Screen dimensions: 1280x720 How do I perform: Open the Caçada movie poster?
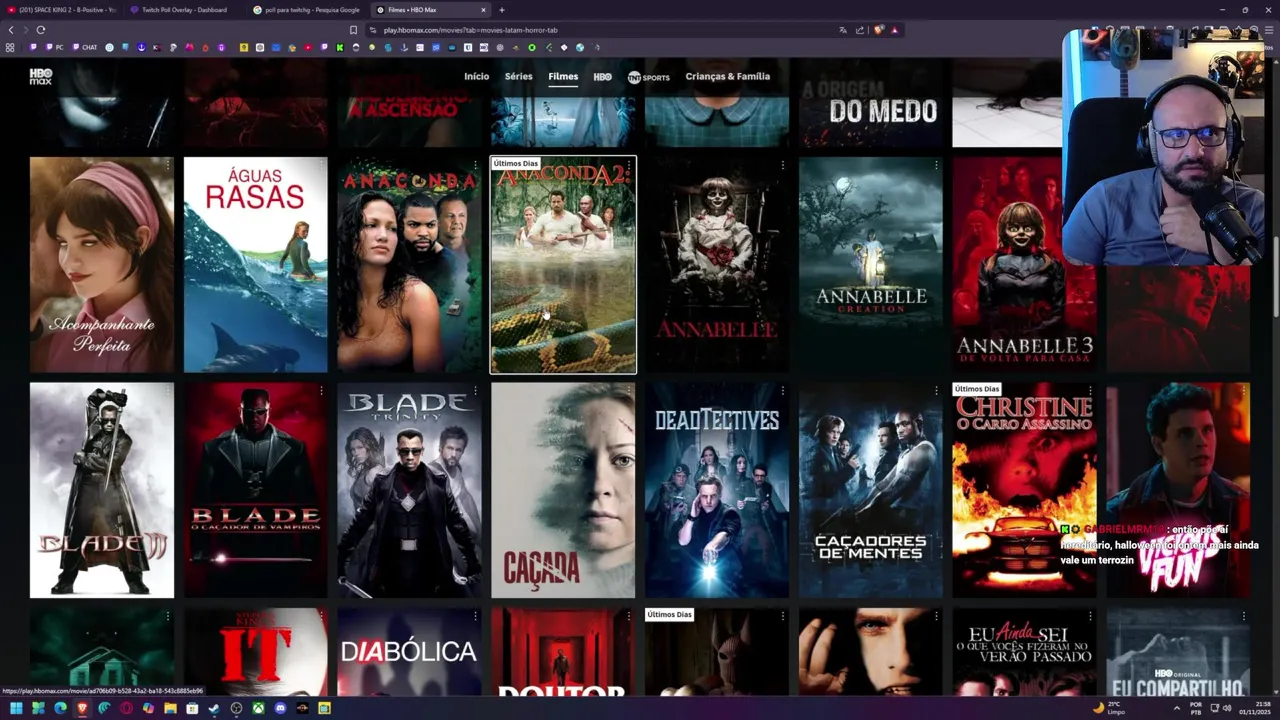pyautogui.click(x=563, y=490)
